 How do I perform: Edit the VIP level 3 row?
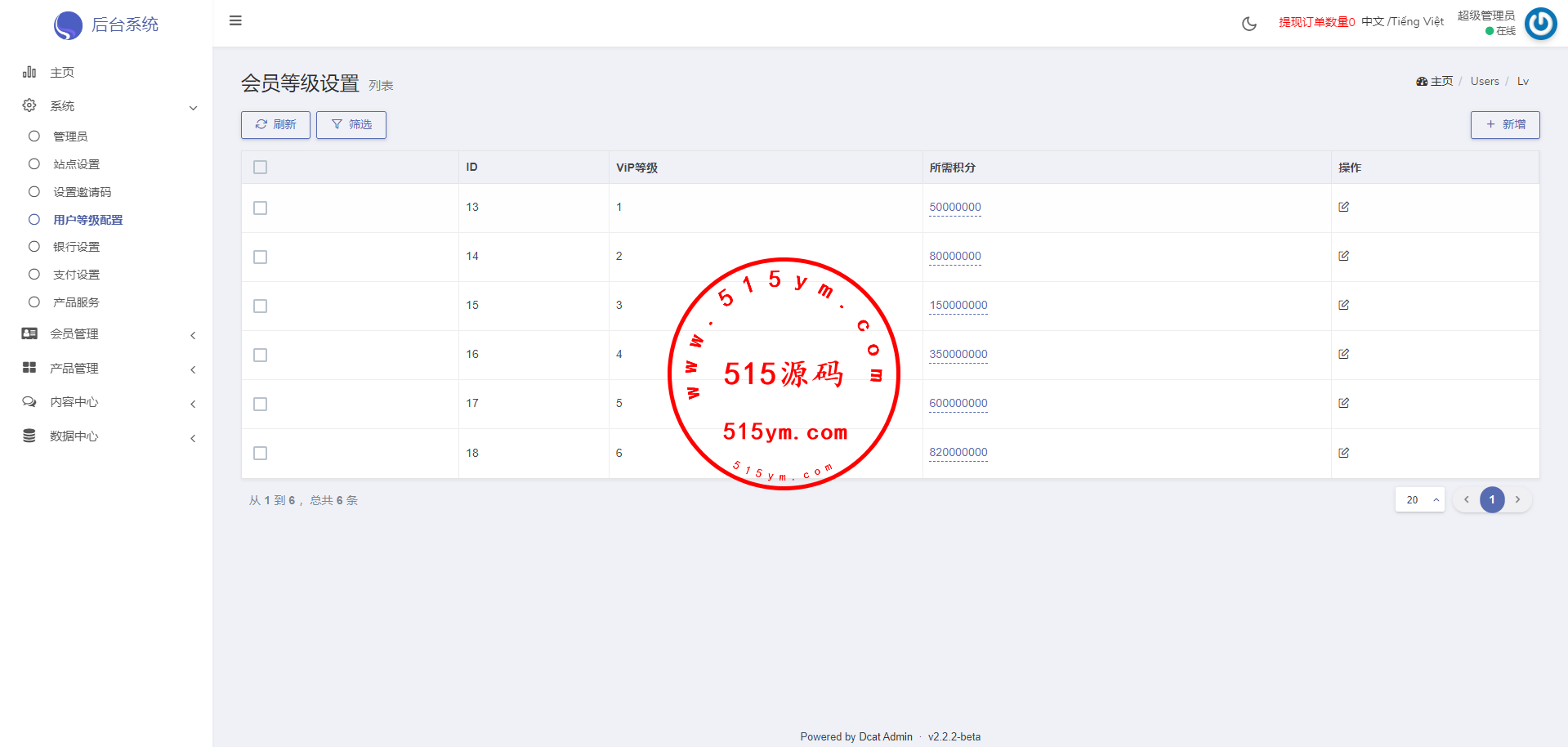click(x=1343, y=305)
